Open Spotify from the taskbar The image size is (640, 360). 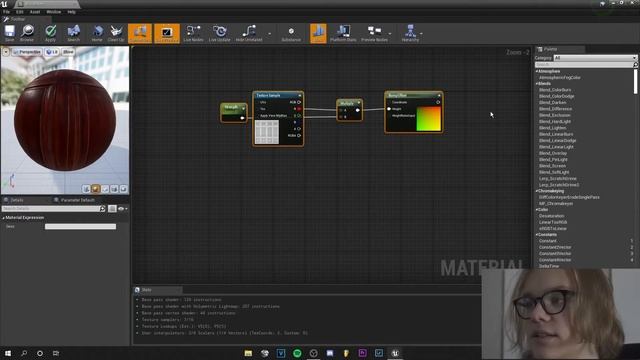[297, 353]
